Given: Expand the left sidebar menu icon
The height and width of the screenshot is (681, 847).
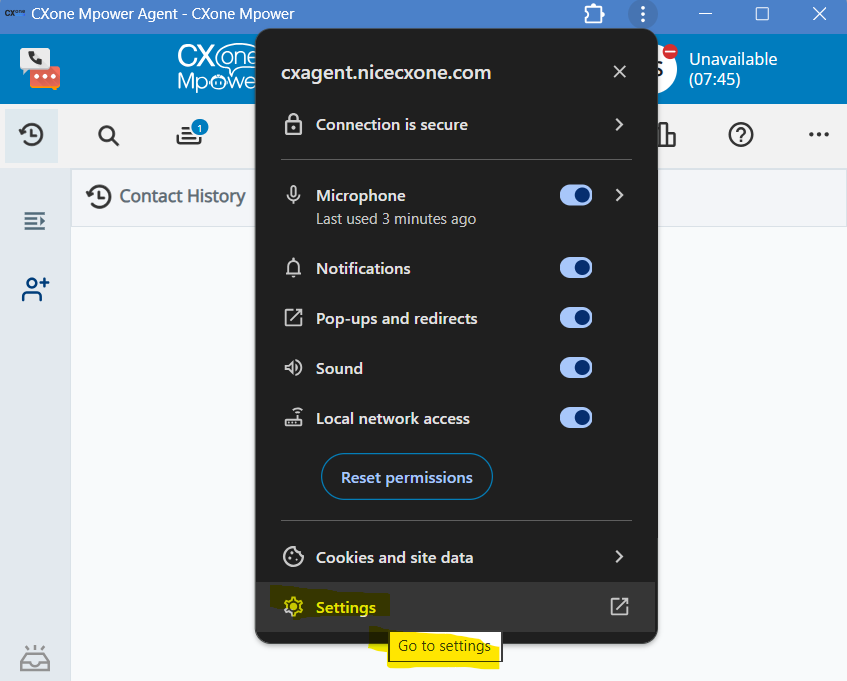Looking at the screenshot, I should [35, 220].
